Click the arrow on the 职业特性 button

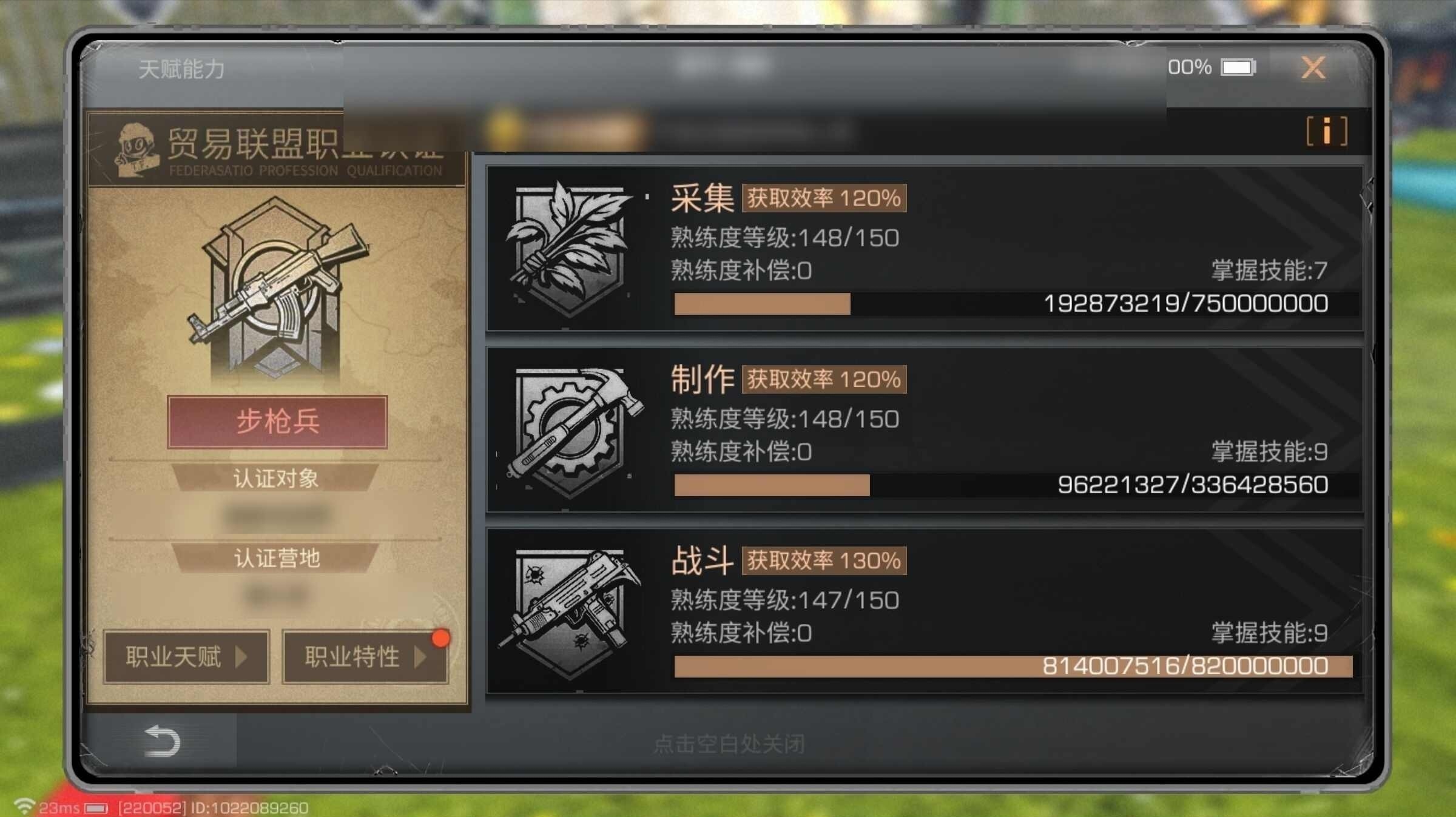tap(420, 657)
